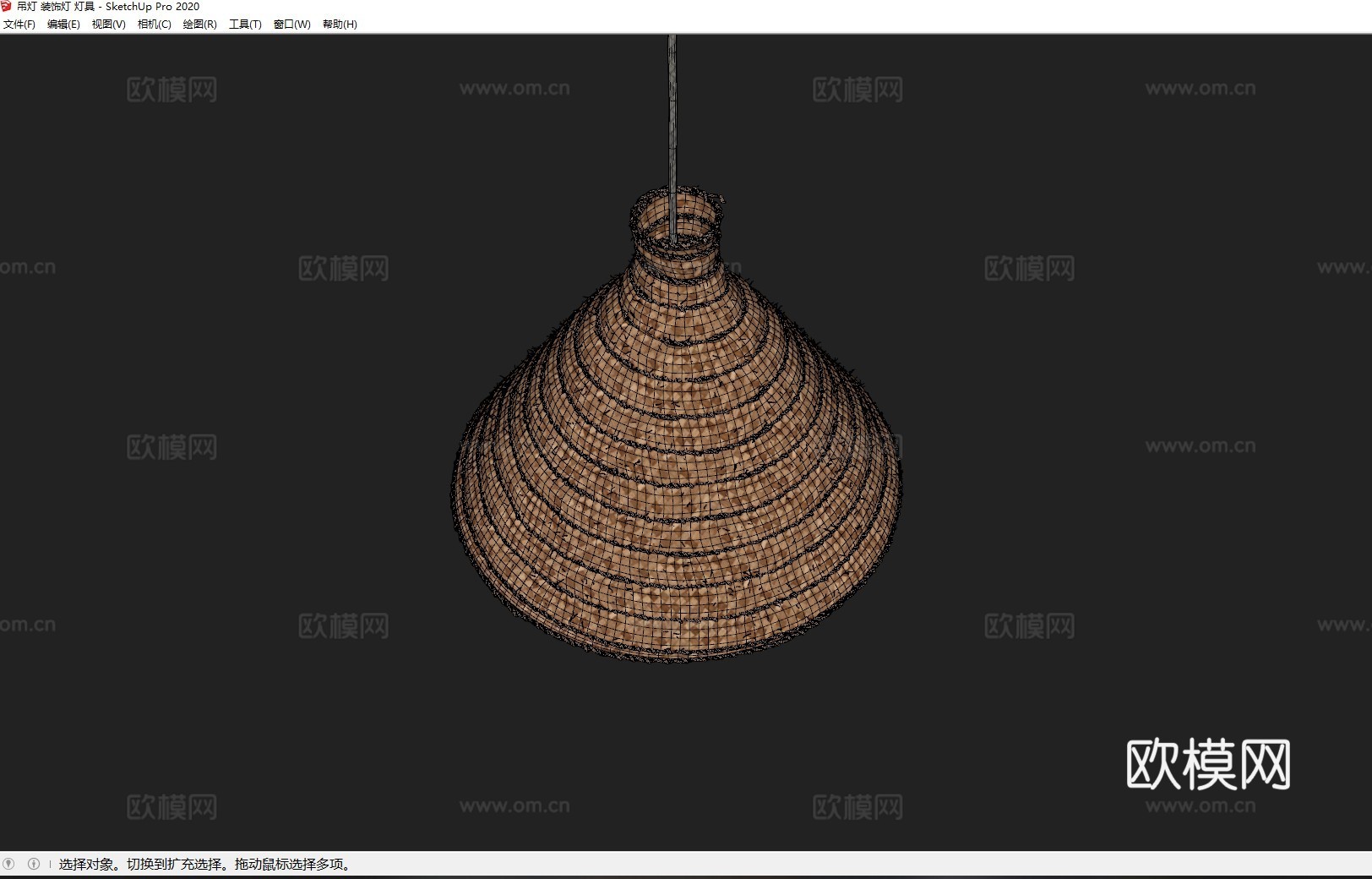Open the 工具(T) menu
This screenshot has width=1372, height=879.
245,25
